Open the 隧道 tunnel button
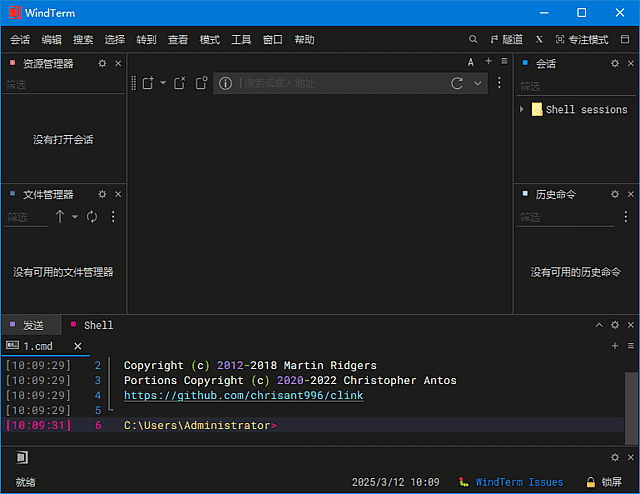640x494 pixels. coord(507,39)
